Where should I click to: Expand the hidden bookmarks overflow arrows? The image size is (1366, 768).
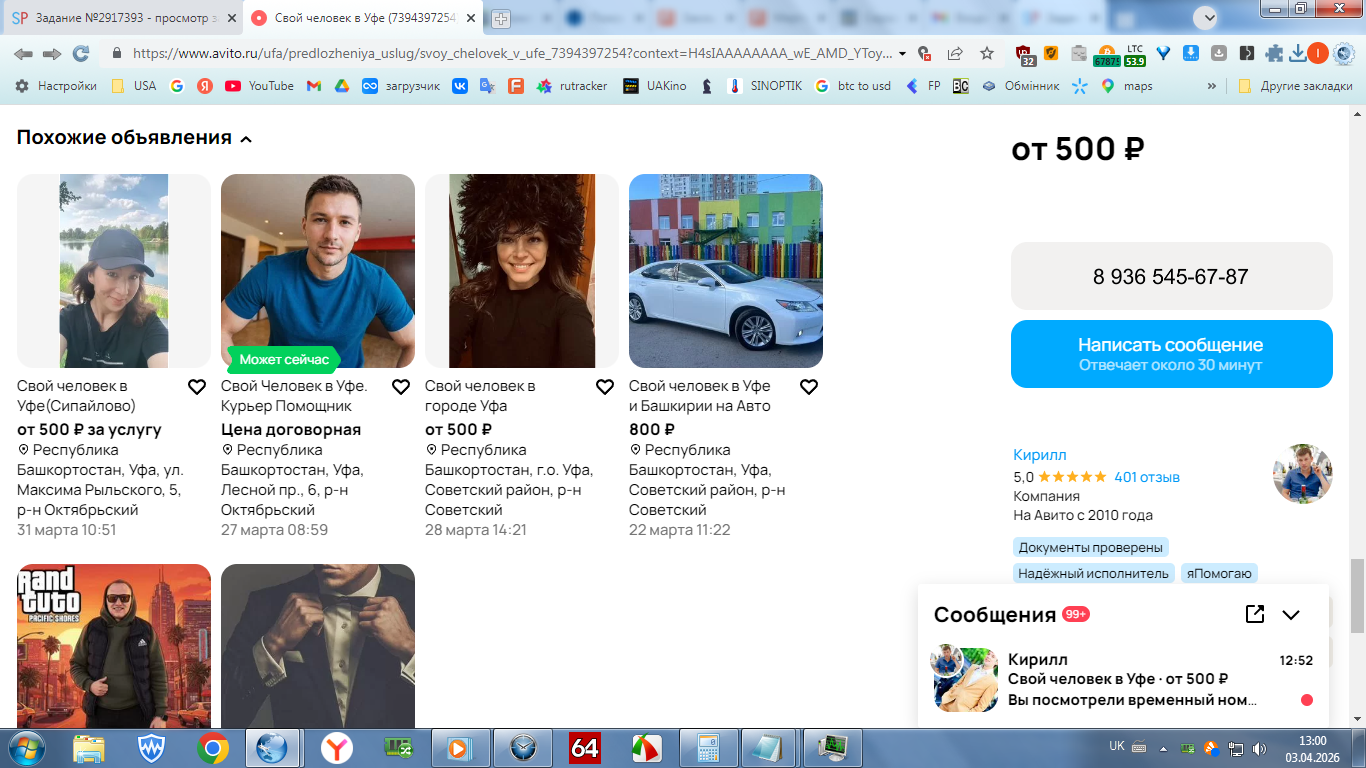tap(1212, 86)
